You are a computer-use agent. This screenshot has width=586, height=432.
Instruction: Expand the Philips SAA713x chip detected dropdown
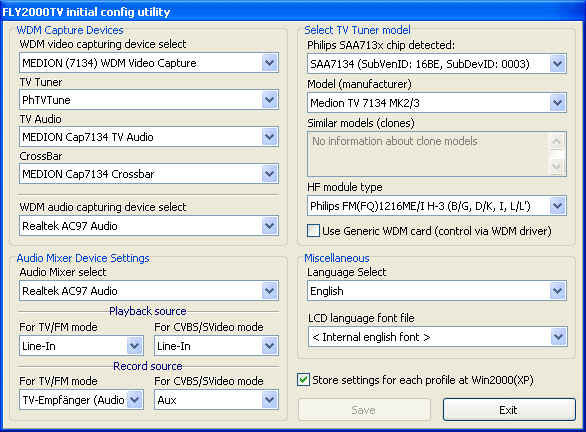[558, 64]
